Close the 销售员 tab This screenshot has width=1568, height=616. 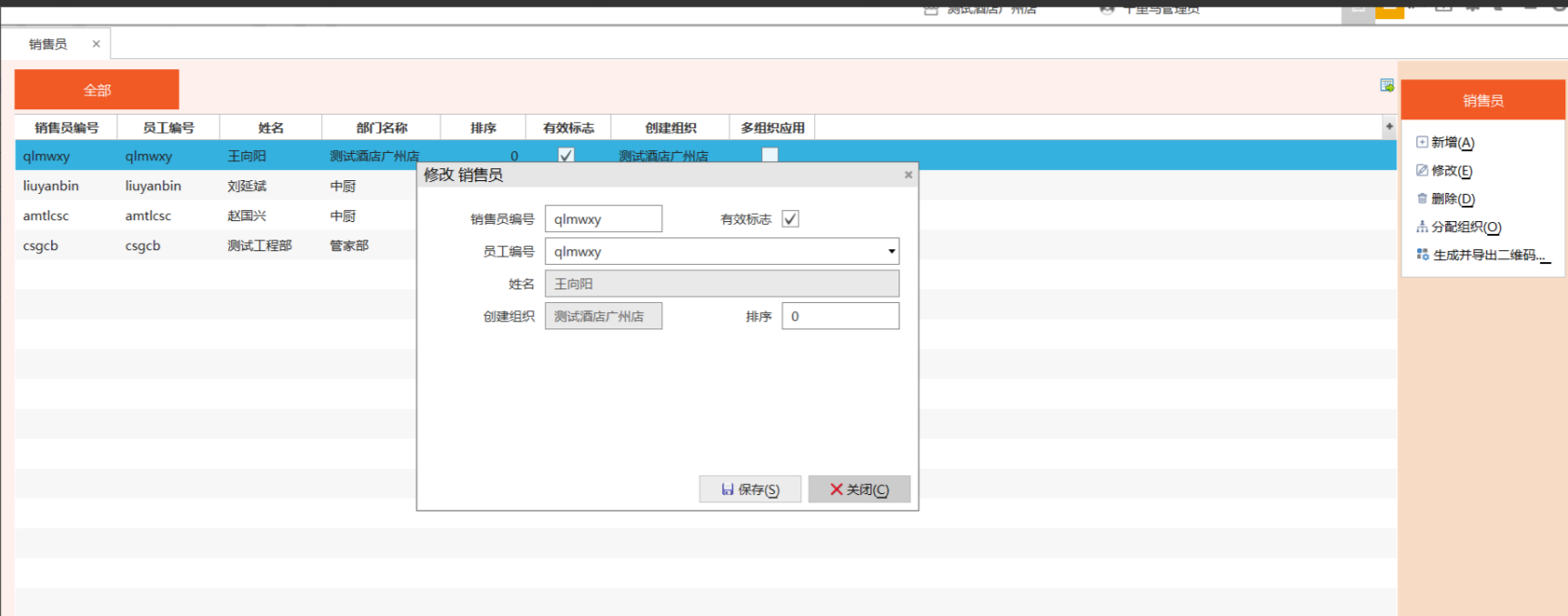coord(95,44)
